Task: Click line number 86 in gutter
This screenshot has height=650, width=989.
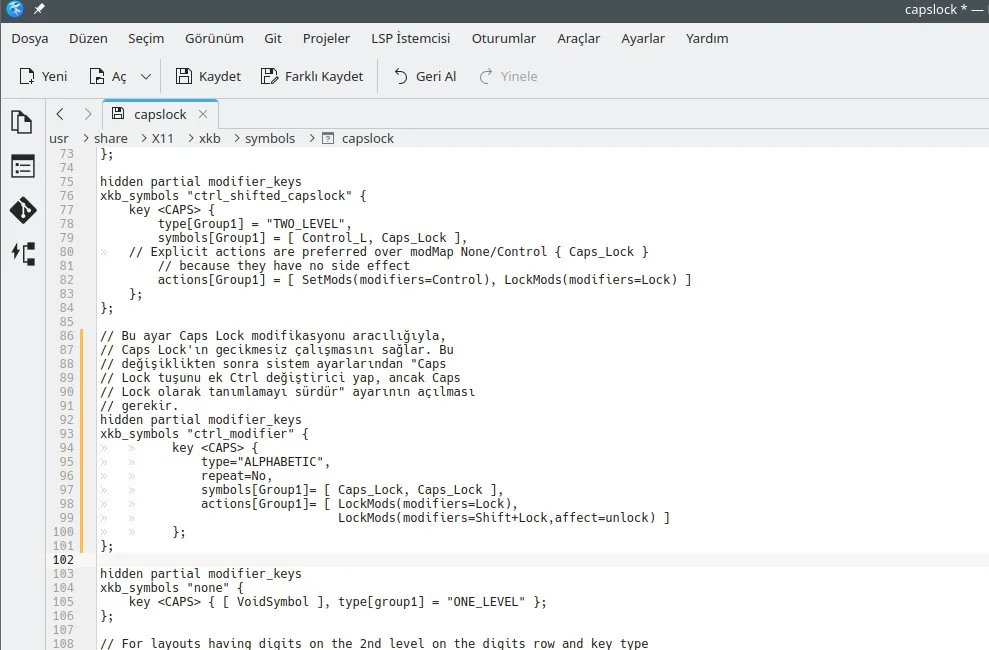Action: tap(66, 336)
